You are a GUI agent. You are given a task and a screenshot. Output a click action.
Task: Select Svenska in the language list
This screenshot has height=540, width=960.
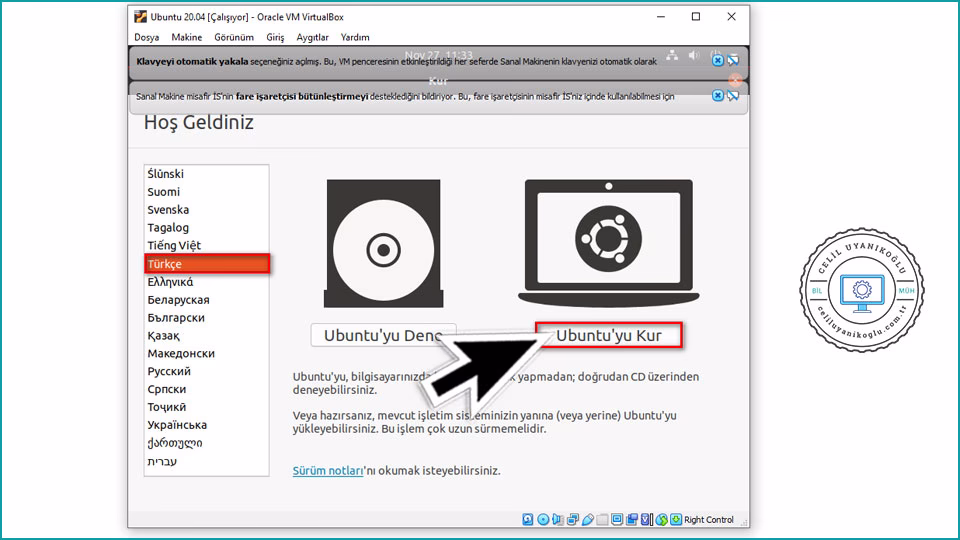(x=206, y=209)
